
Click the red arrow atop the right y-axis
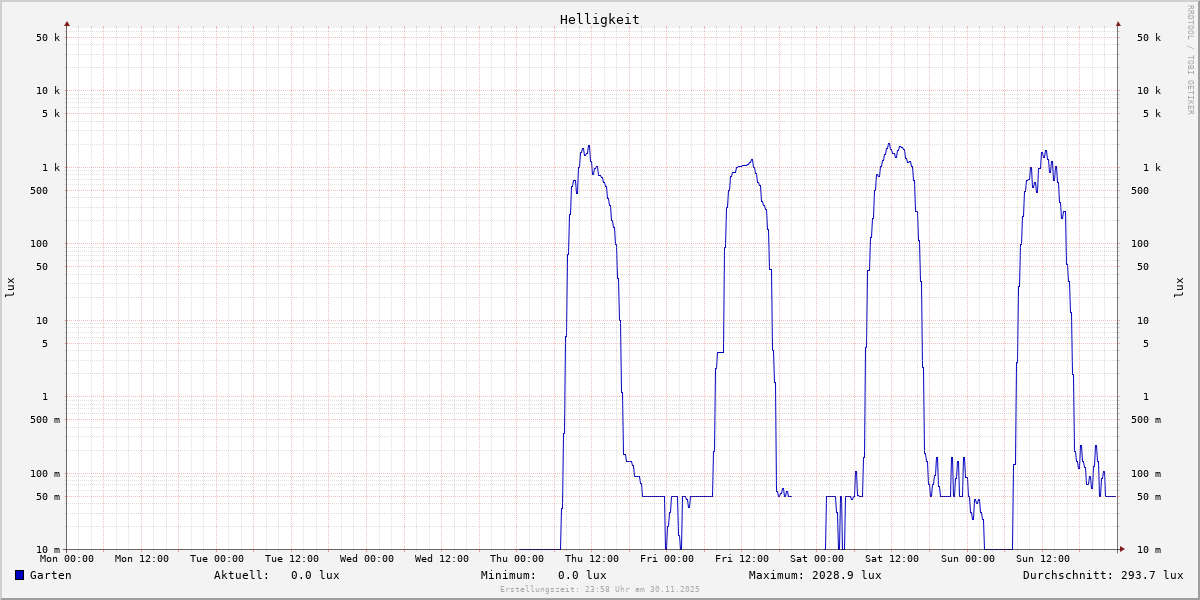tap(1118, 23)
